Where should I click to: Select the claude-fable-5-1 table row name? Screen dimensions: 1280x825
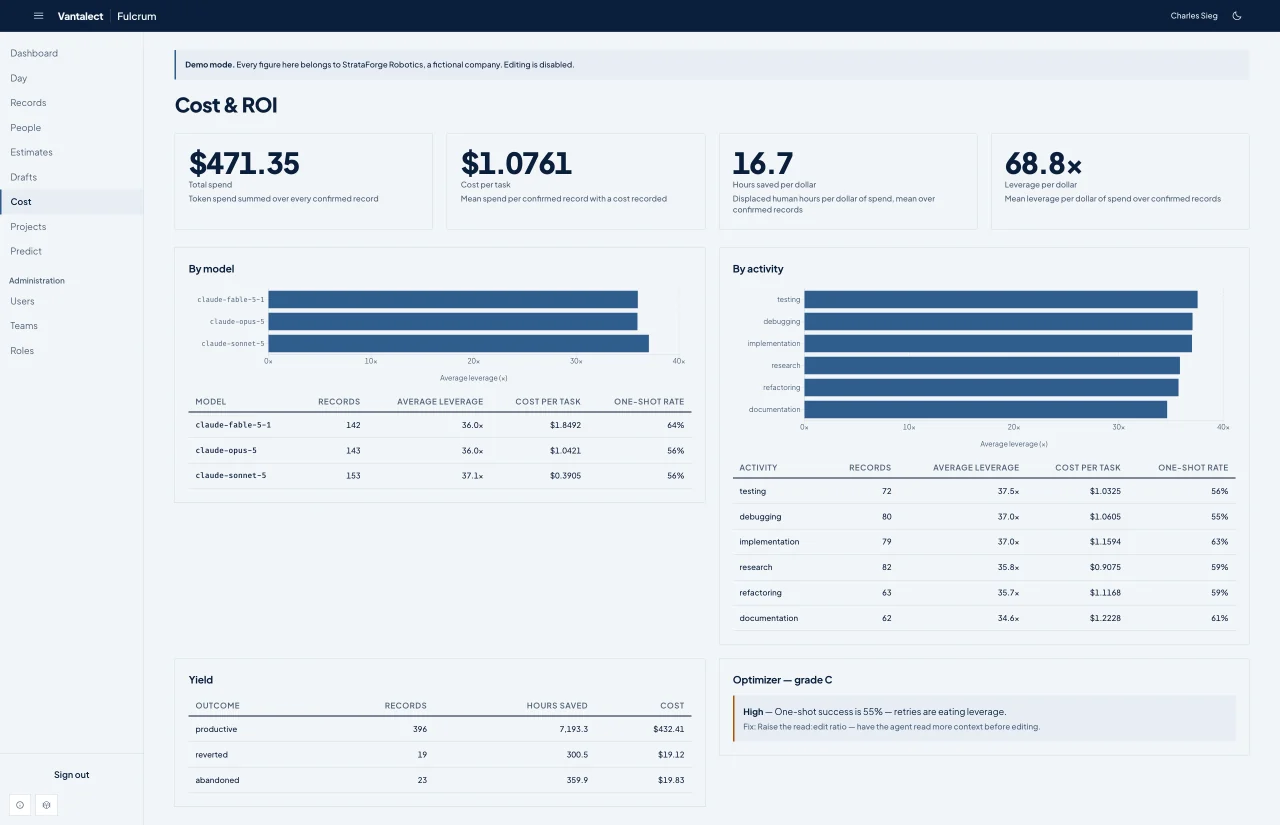click(x=233, y=425)
